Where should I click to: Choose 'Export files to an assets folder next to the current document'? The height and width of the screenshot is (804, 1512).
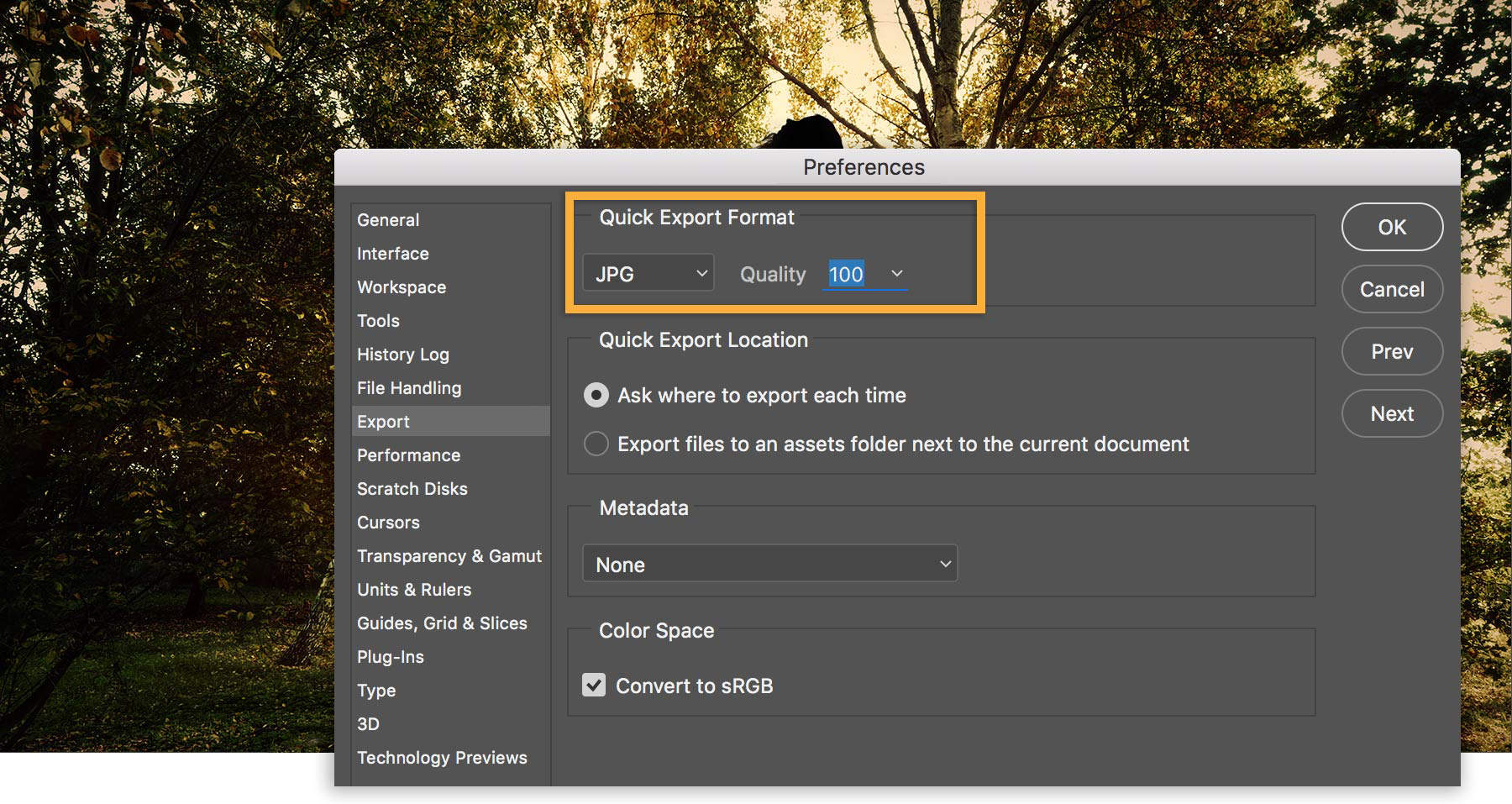pyautogui.click(x=596, y=444)
